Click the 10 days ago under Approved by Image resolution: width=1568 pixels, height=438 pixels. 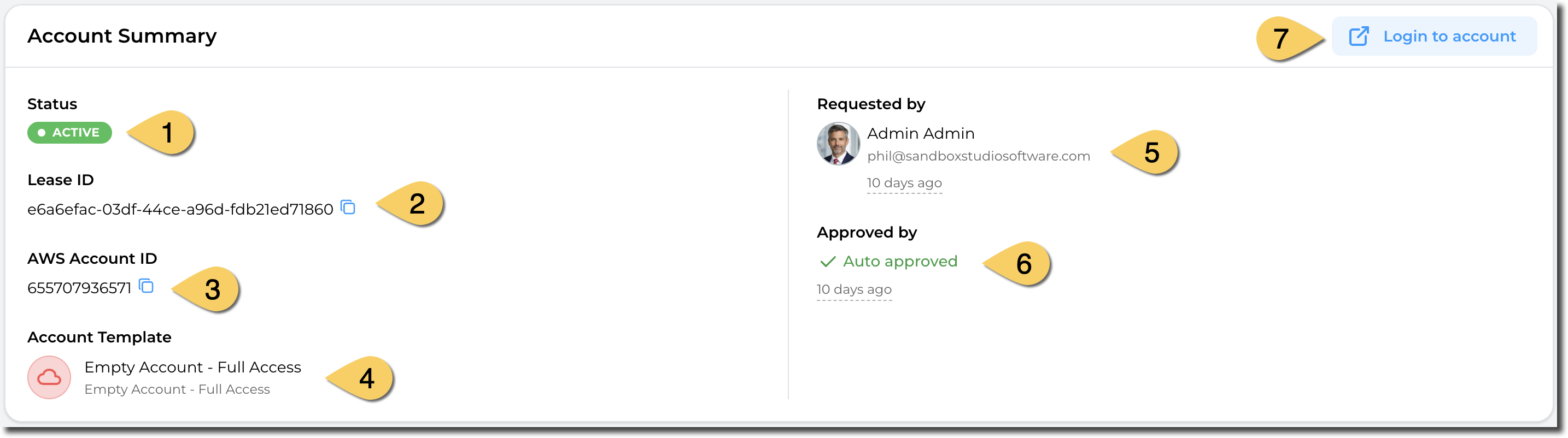click(x=854, y=289)
